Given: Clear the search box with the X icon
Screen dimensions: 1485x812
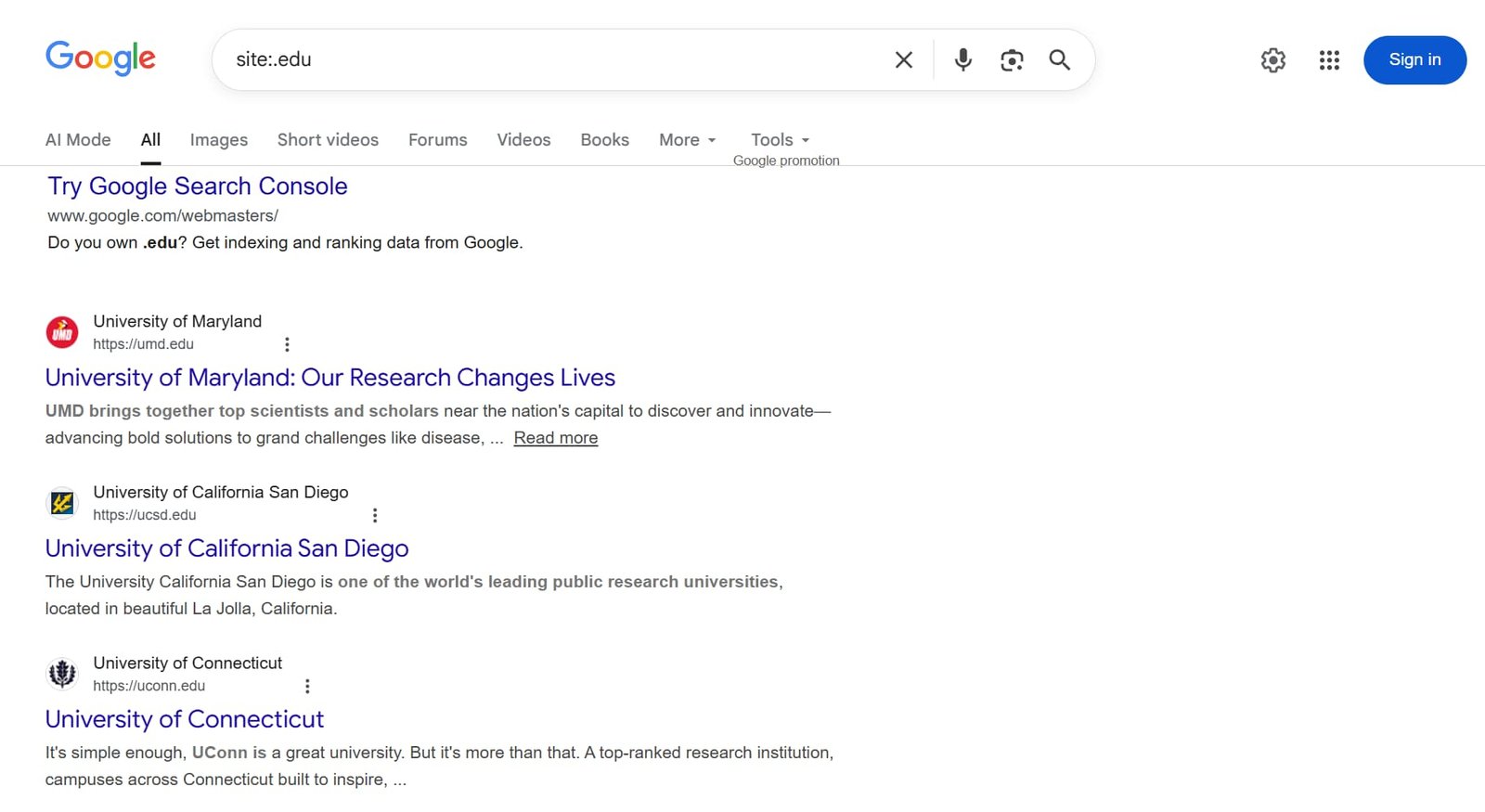Looking at the screenshot, I should tap(903, 60).
